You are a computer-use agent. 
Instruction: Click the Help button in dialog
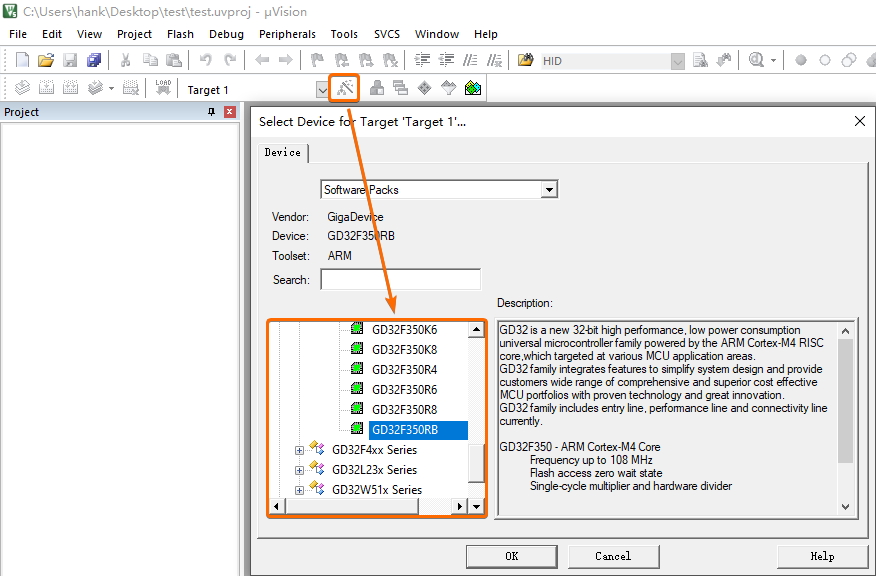(x=822, y=556)
